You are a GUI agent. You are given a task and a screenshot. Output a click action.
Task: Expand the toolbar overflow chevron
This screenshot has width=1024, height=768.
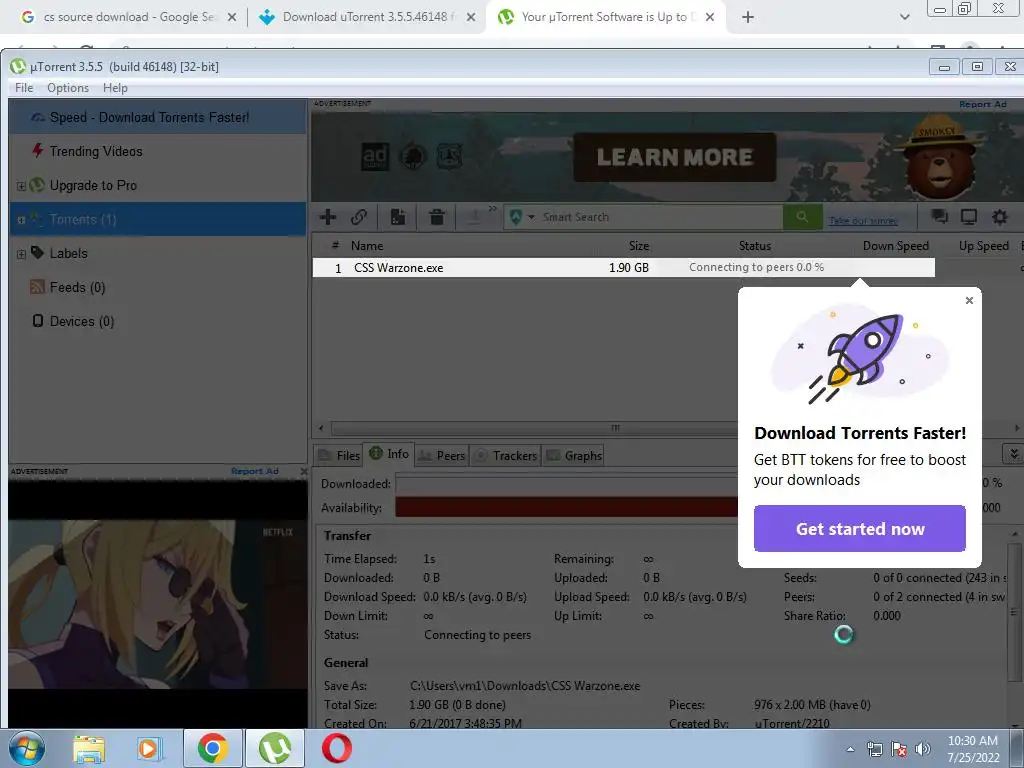coord(492,209)
